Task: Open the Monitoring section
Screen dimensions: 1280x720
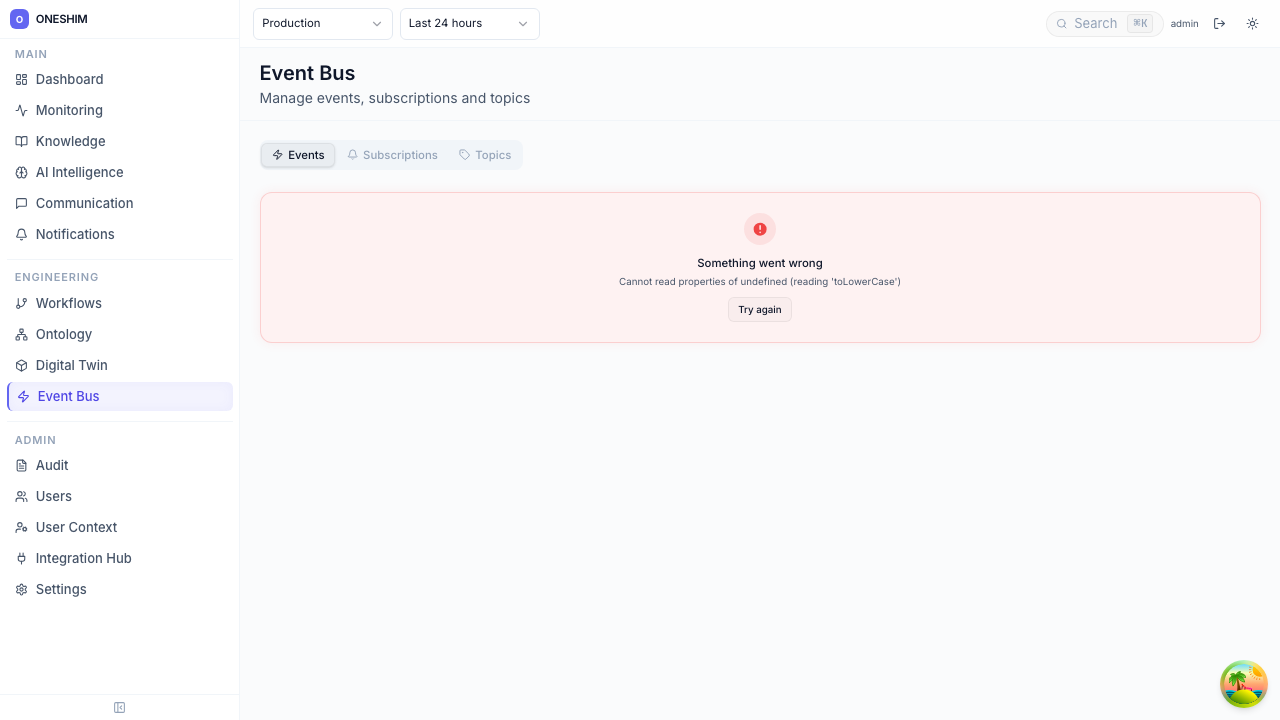Action: 68,110
